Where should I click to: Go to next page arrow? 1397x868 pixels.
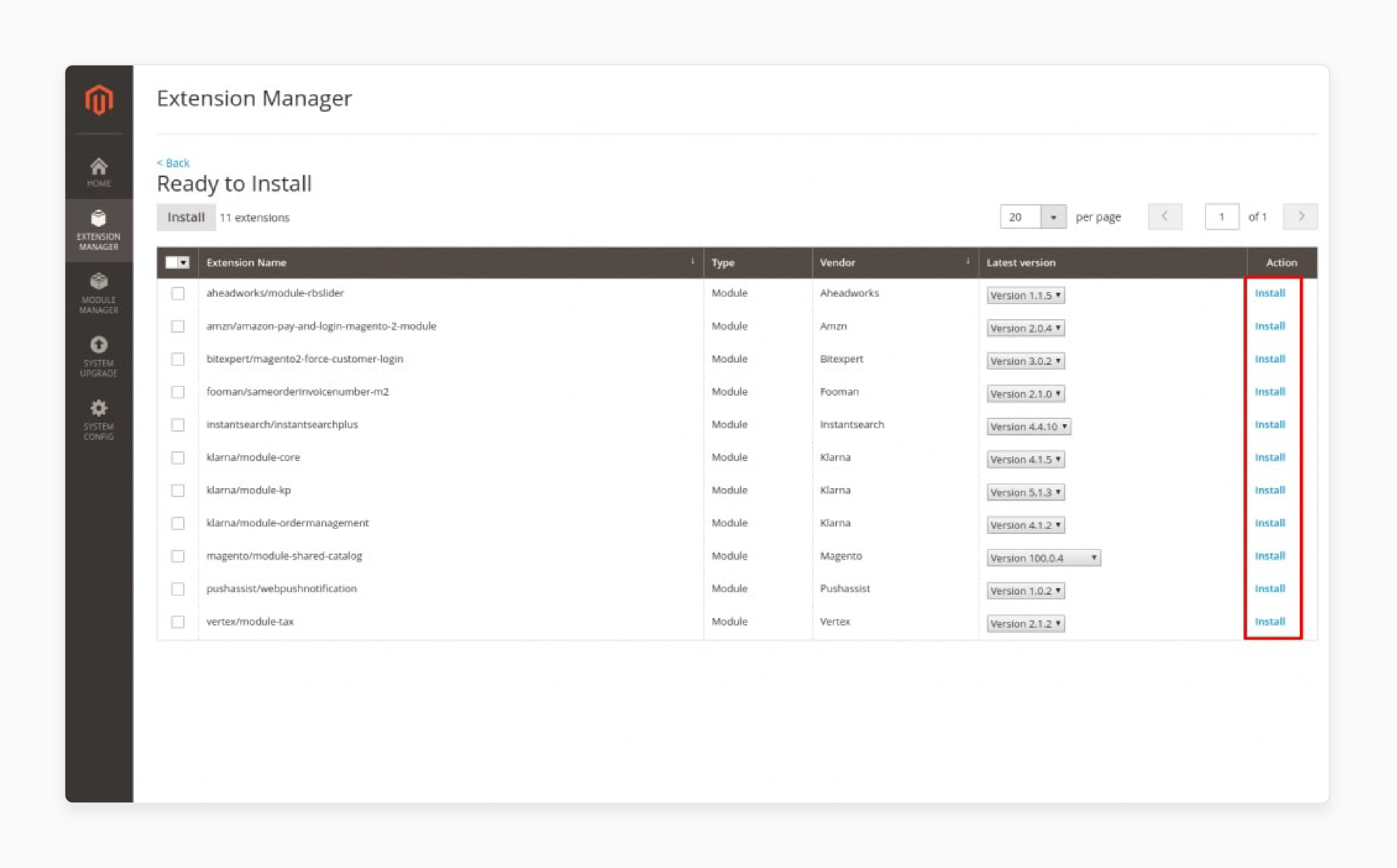1301,216
